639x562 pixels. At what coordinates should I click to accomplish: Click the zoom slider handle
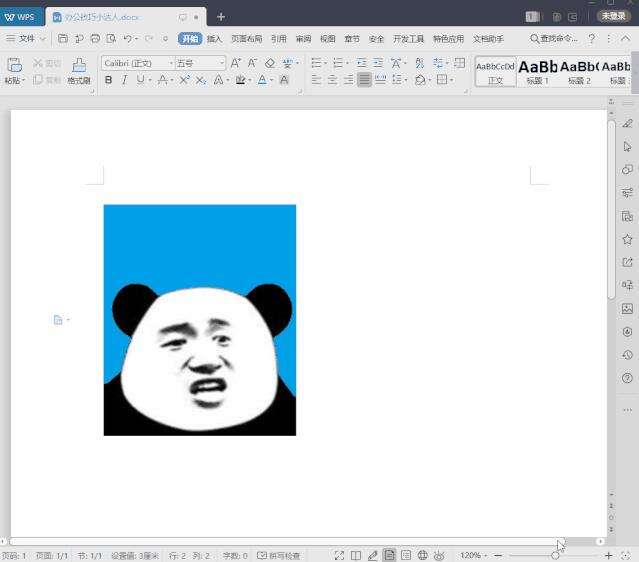click(555, 555)
